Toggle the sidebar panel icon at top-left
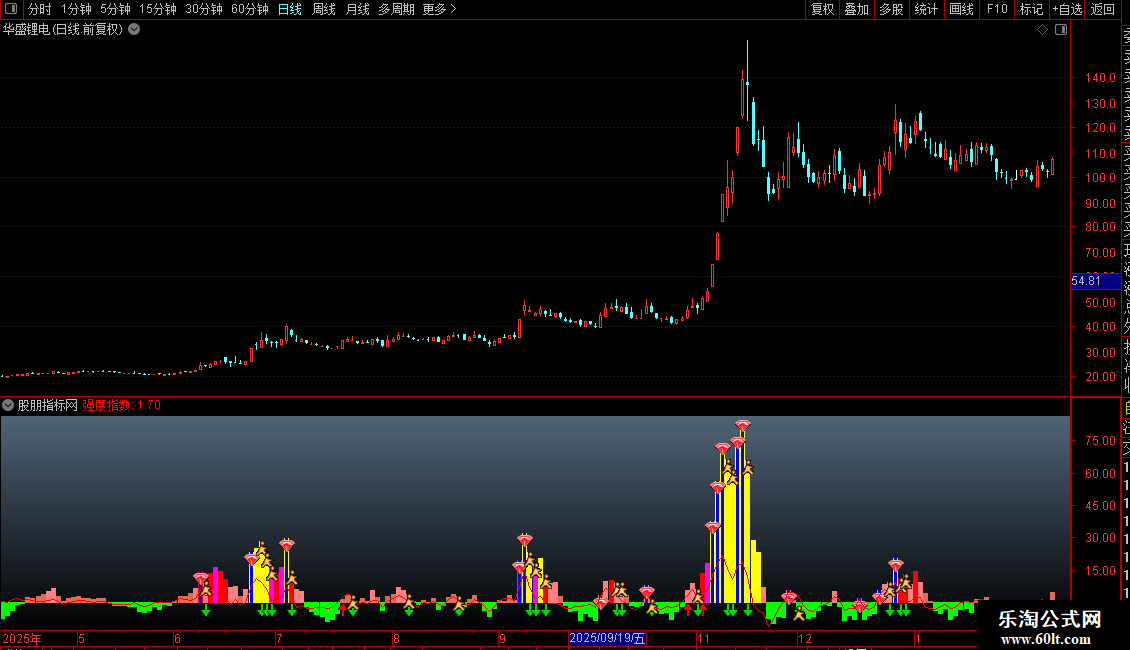The height and width of the screenshot is (650, 1130). 11,9
